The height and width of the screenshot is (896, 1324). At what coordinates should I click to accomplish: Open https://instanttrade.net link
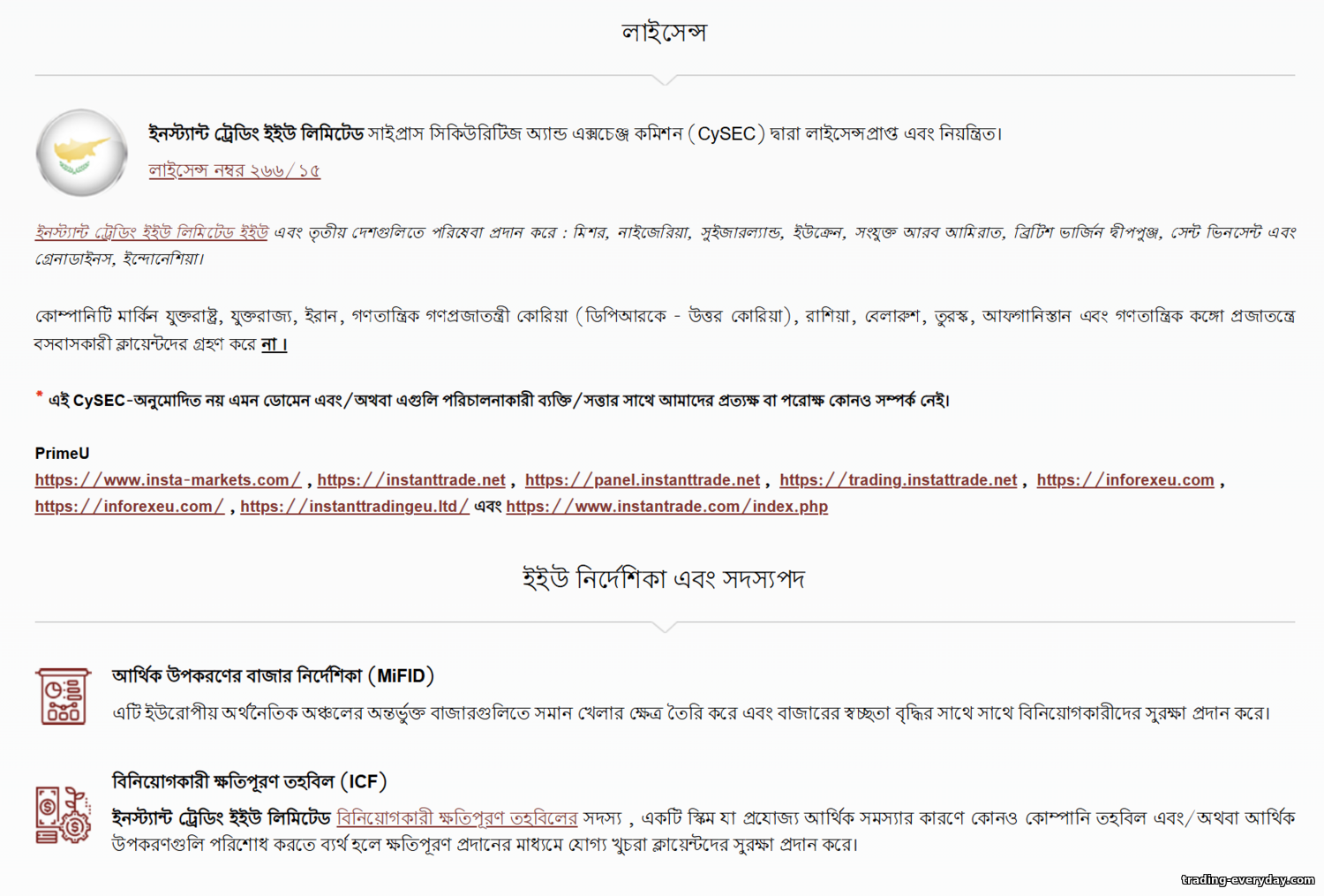411,480
